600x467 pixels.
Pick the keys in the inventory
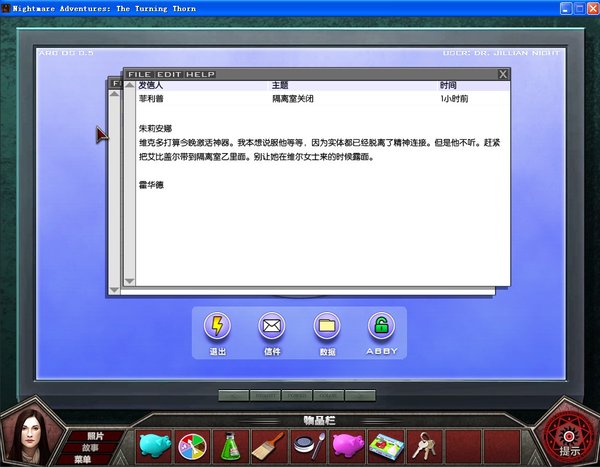[x=424, y=446]
